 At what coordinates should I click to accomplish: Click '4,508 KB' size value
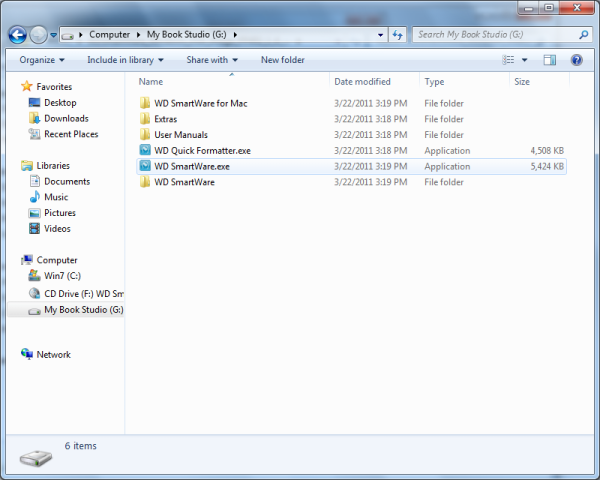[x=547, y=150]
